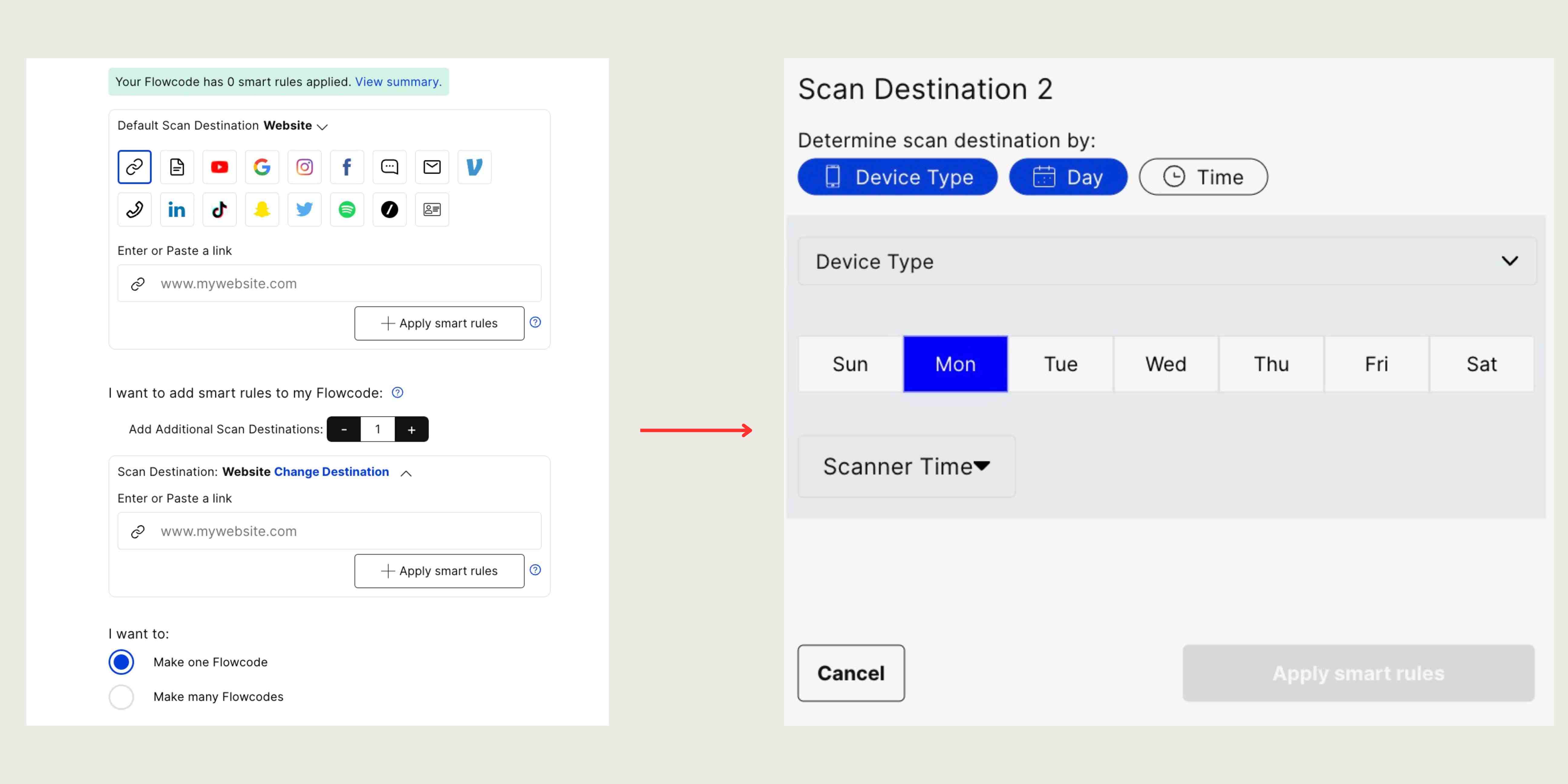The width and height of the screenshot is (1568, 784).
Task: Switch to the Day rule tab
Action: coord(1068,177)
